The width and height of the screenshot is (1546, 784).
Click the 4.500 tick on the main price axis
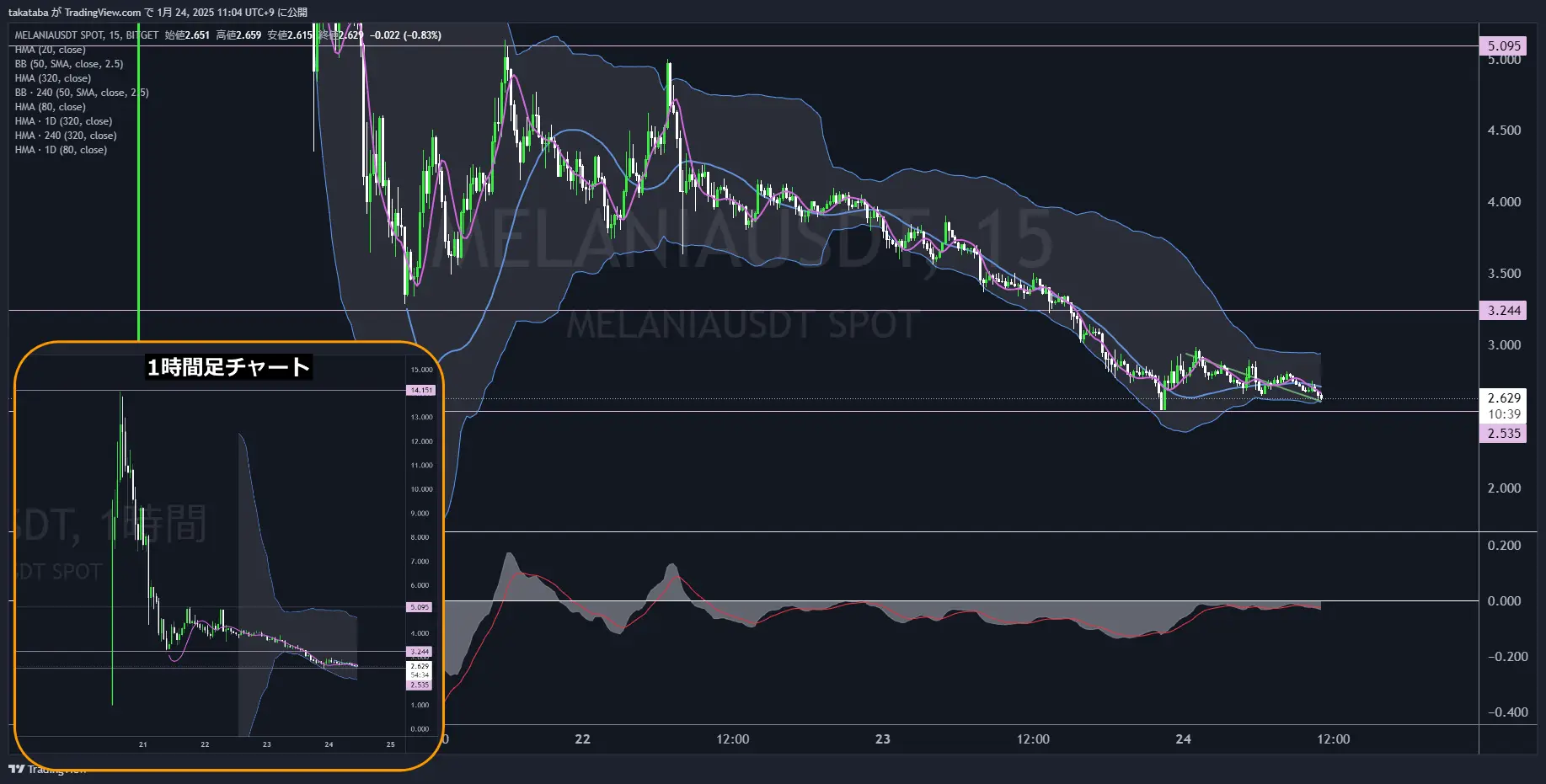[x=1504, y=131]
